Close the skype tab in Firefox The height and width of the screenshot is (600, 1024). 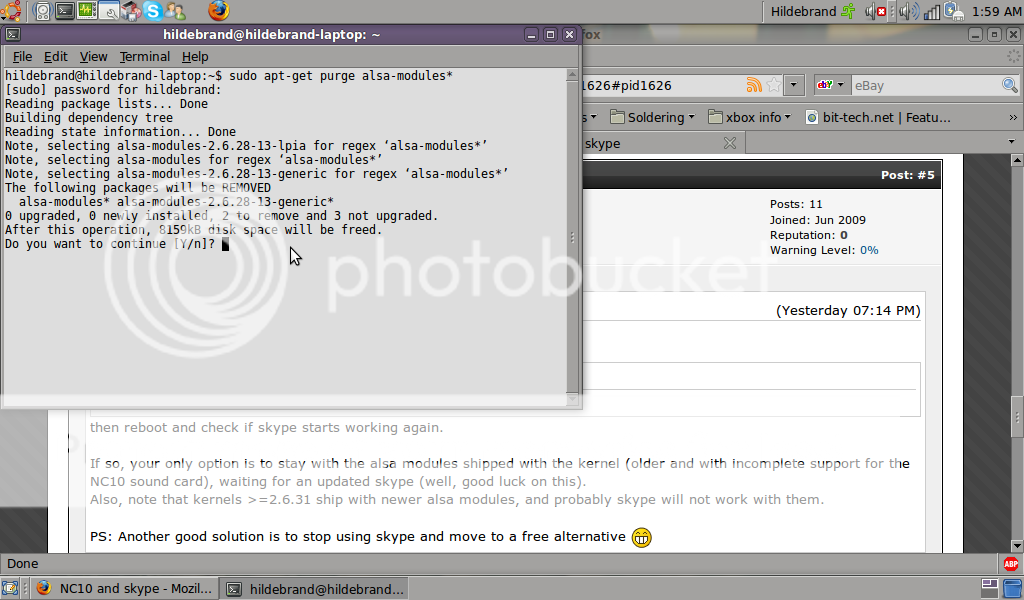click(729, 143)
